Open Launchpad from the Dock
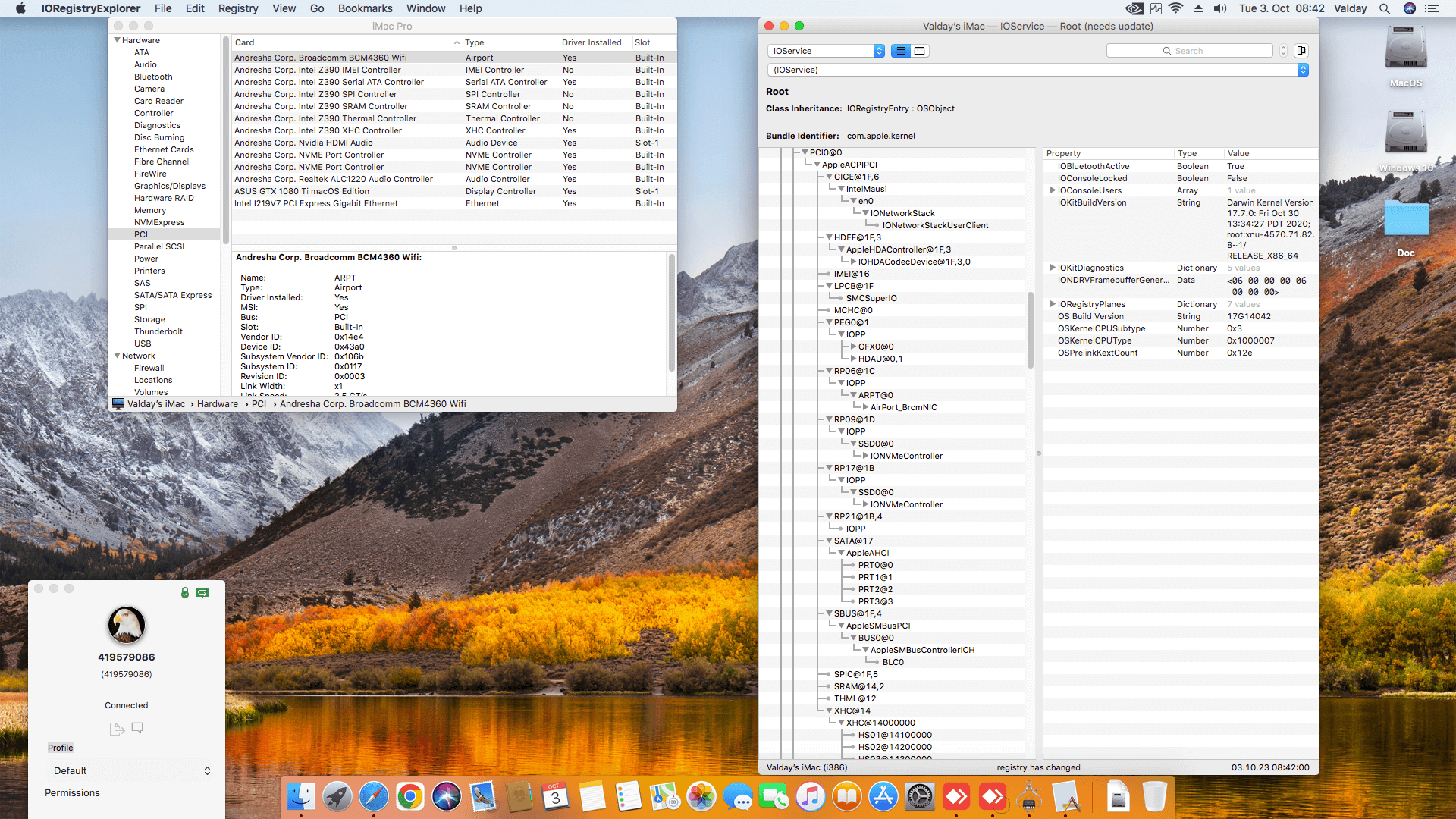The width and height of the screenshot is (1456, 819). tap(337, 797)
